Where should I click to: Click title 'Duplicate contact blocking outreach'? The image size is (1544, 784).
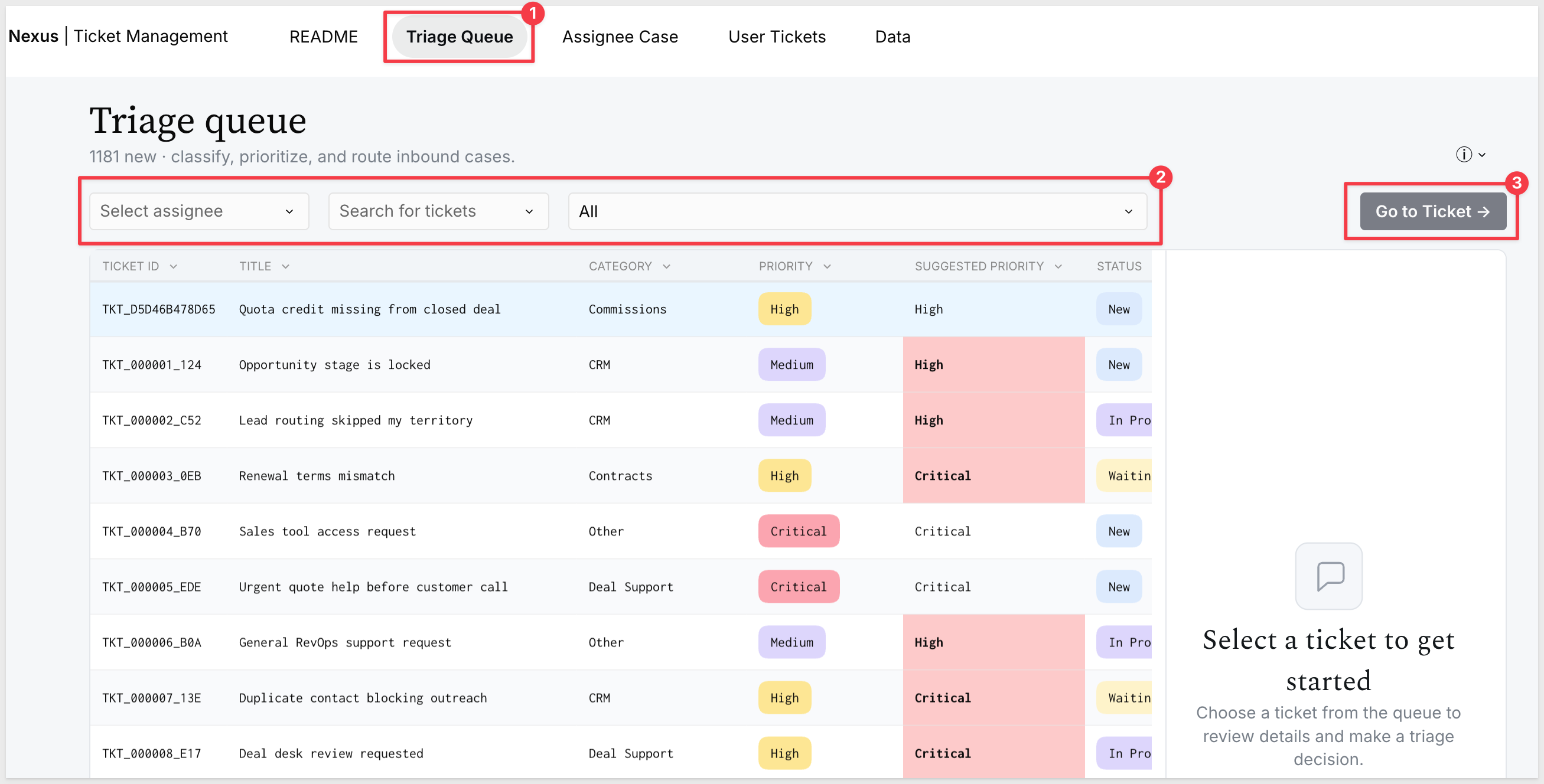click(x=363, y=698)
